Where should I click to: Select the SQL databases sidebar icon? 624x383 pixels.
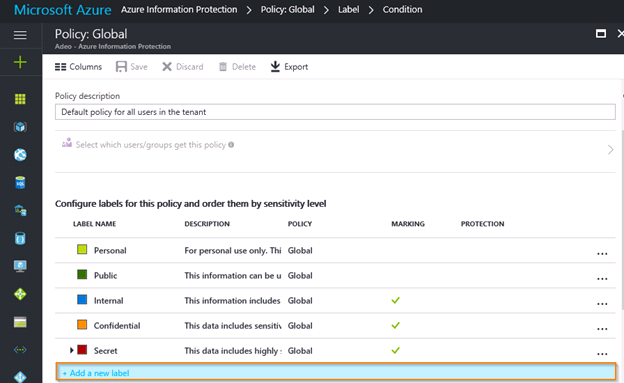20,182
